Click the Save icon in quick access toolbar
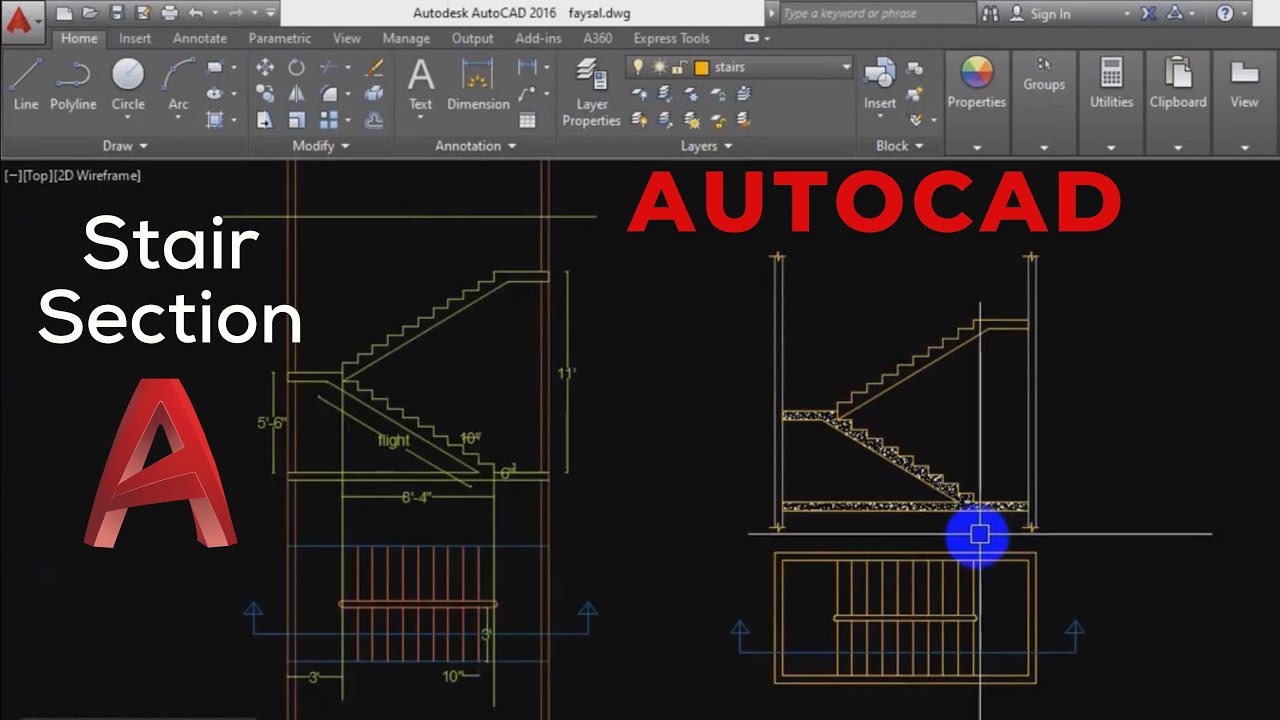This screenshot has height=720, width=1280. tap(116, 13)
